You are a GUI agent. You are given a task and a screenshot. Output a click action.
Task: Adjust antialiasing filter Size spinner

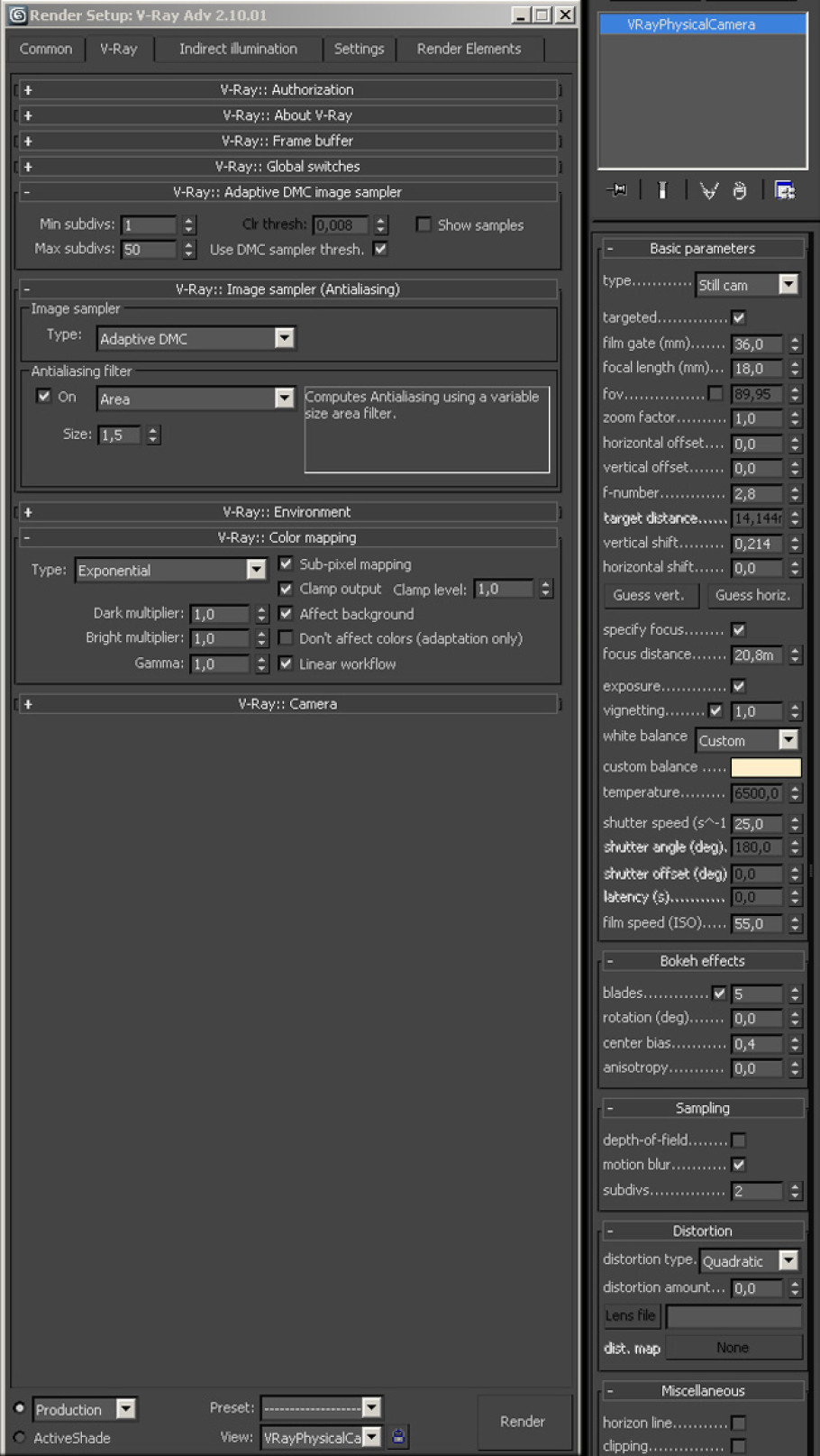153,435
